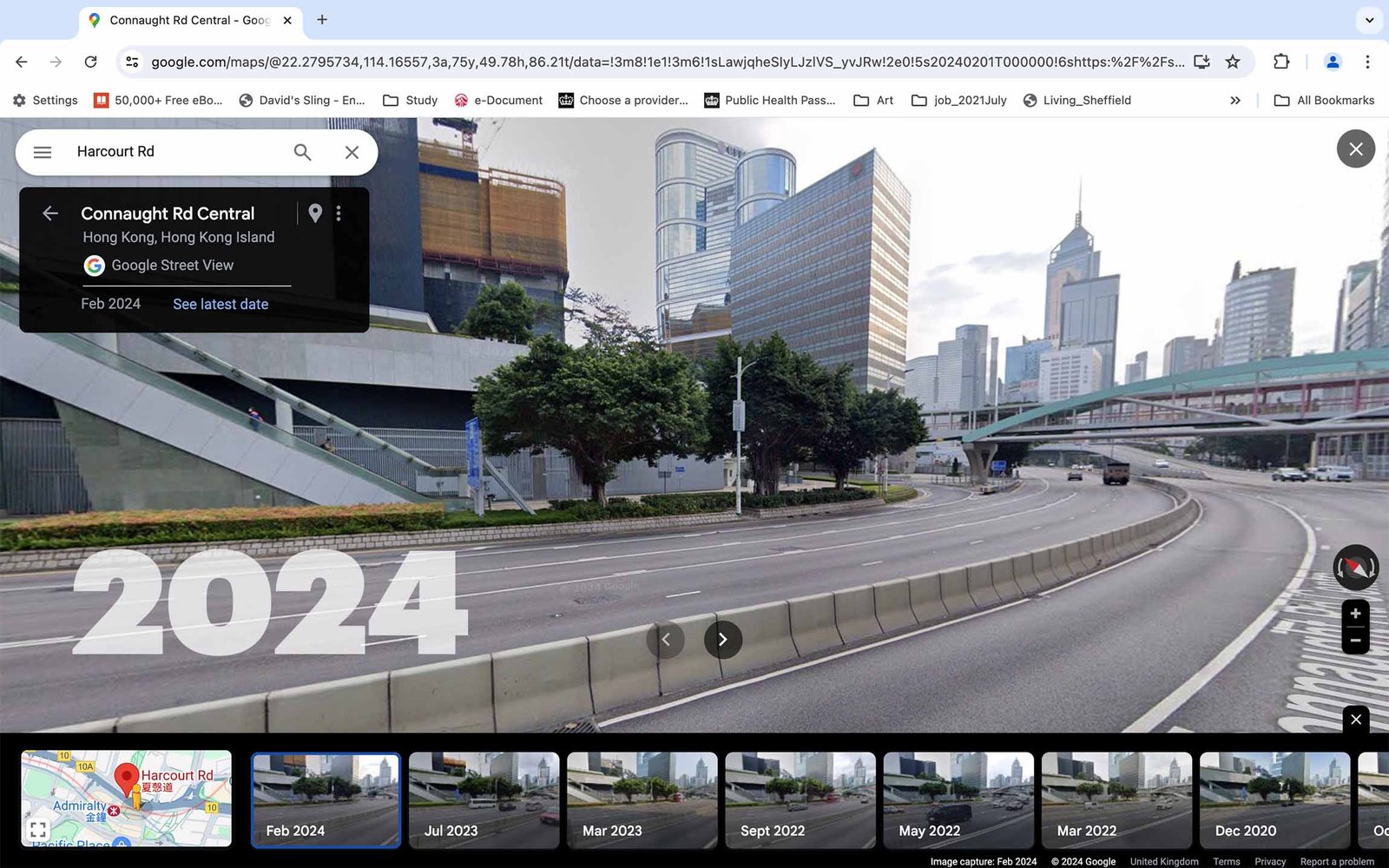Click the See latest date link
Image resolution: width=1389 pixels, height=868 pixels.
pos(221,304)
